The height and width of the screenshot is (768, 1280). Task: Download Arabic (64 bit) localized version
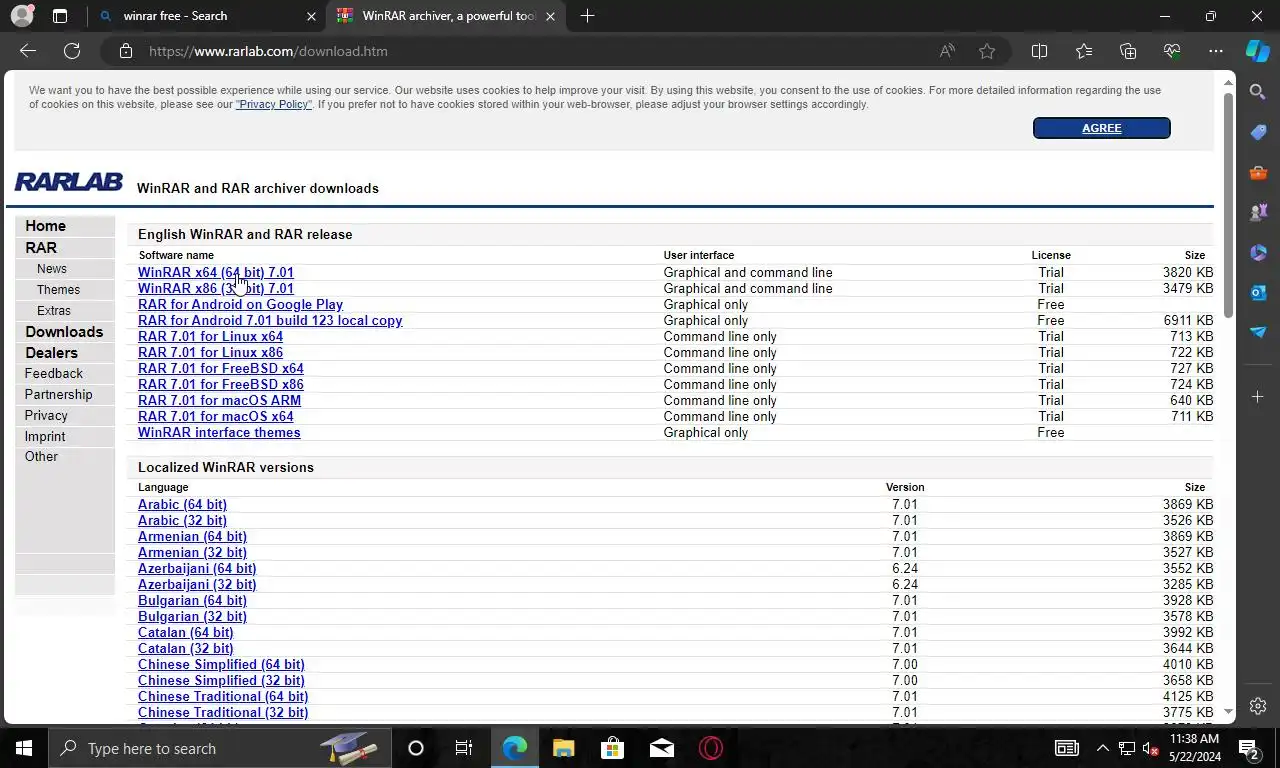182,504
